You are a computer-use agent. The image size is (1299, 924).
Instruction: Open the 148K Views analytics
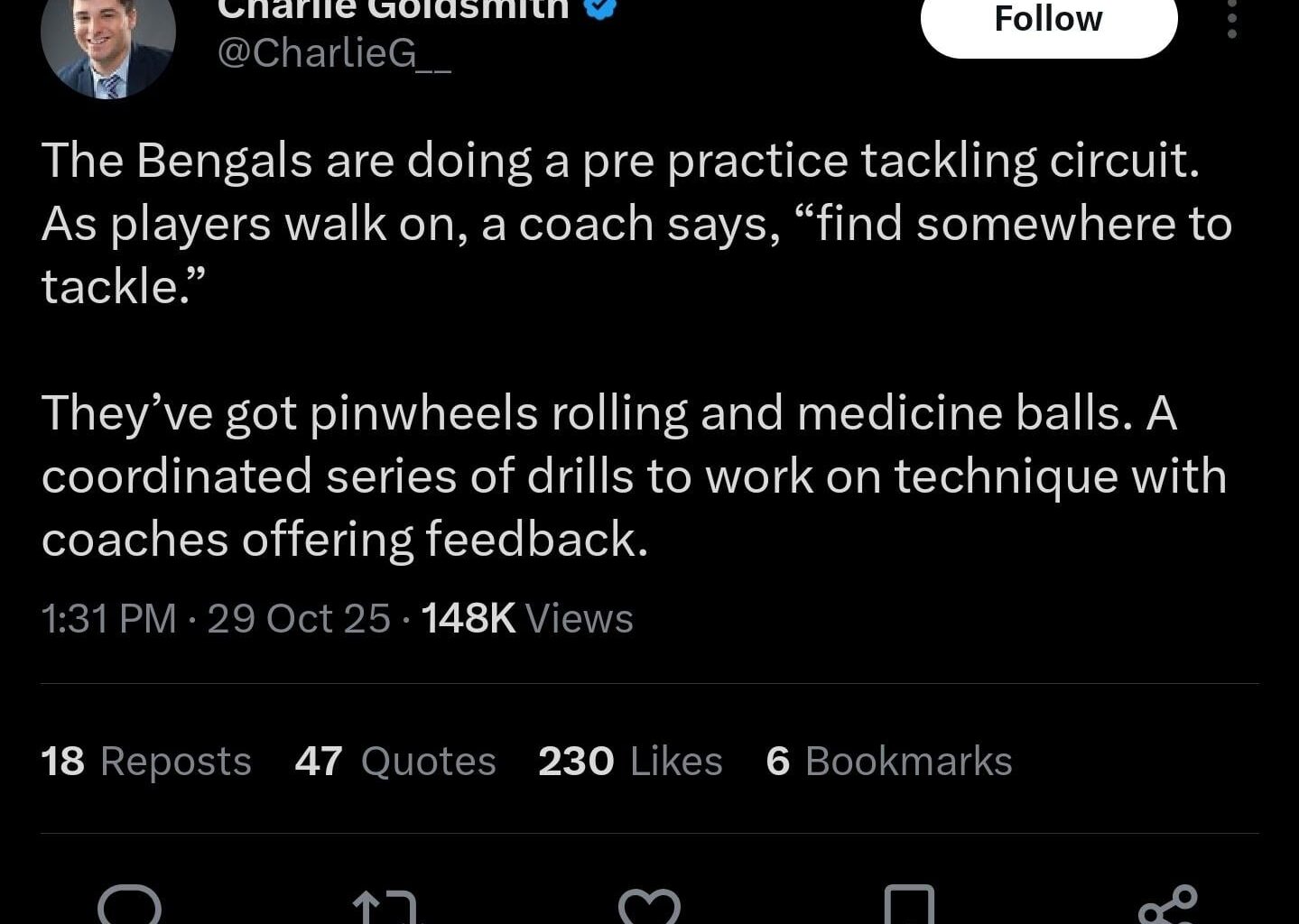pos(527,618)
